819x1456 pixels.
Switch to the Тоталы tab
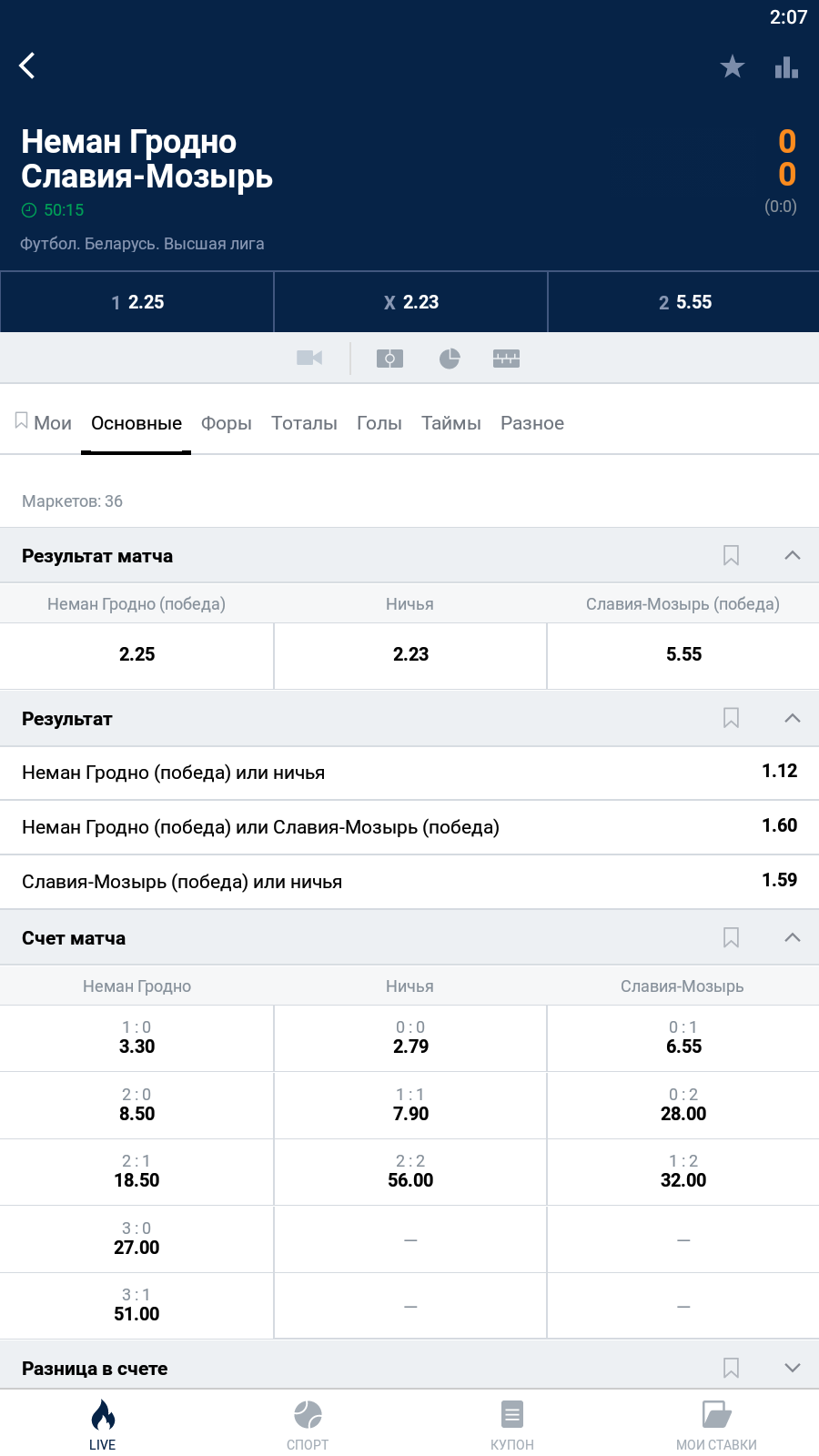(x=304, y=423)
